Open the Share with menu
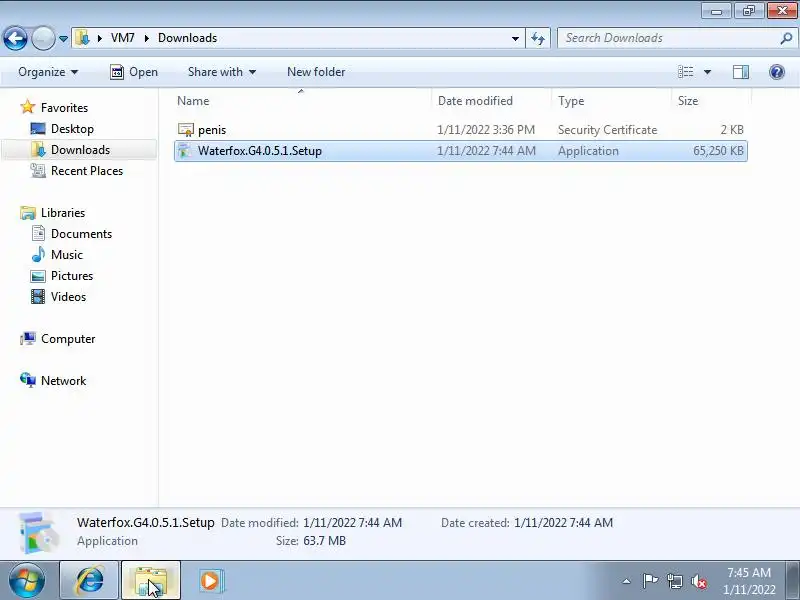Viewport: 800px width, 600px height. (221, 72)
